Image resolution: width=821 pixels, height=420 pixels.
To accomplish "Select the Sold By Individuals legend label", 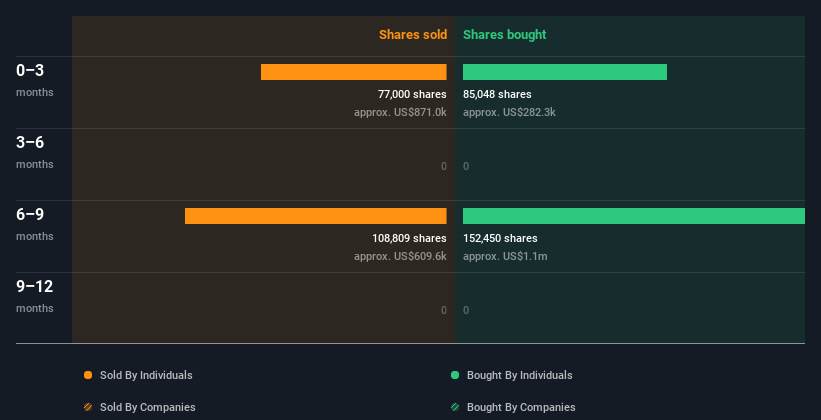I will pos(146,375).
